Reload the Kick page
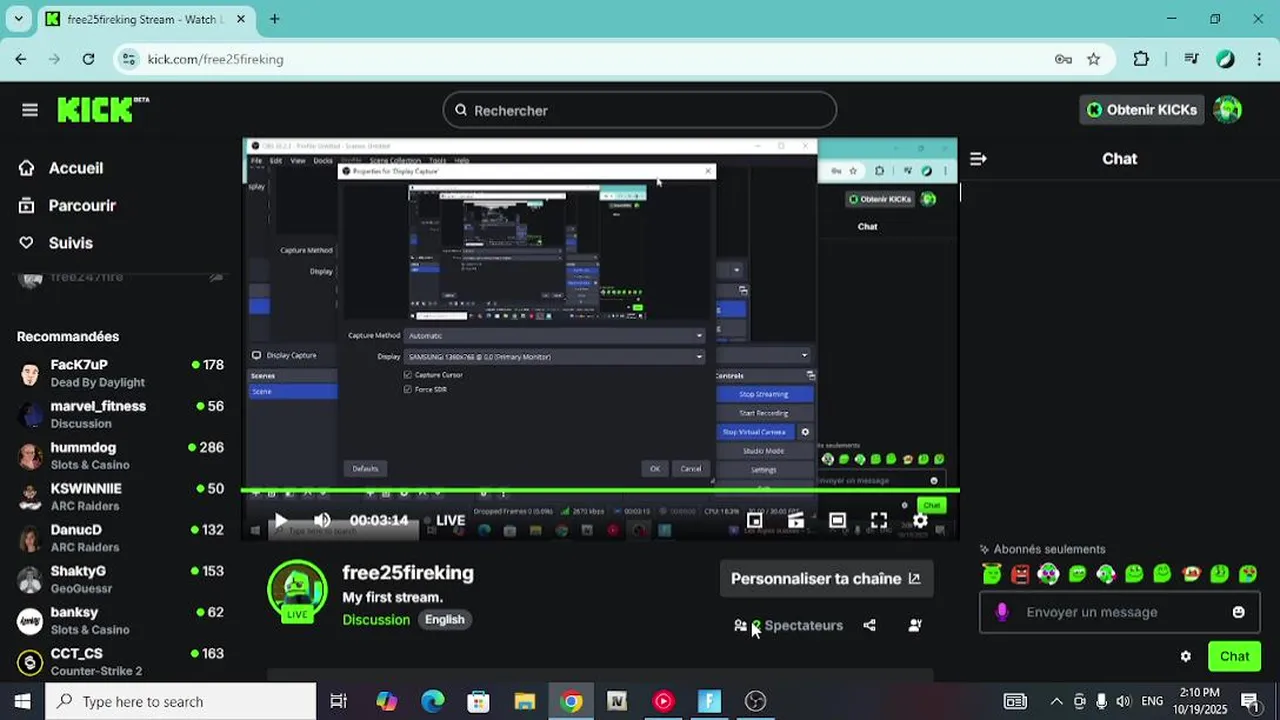This screenshot has height=720, width=1280. pos(88,59)
